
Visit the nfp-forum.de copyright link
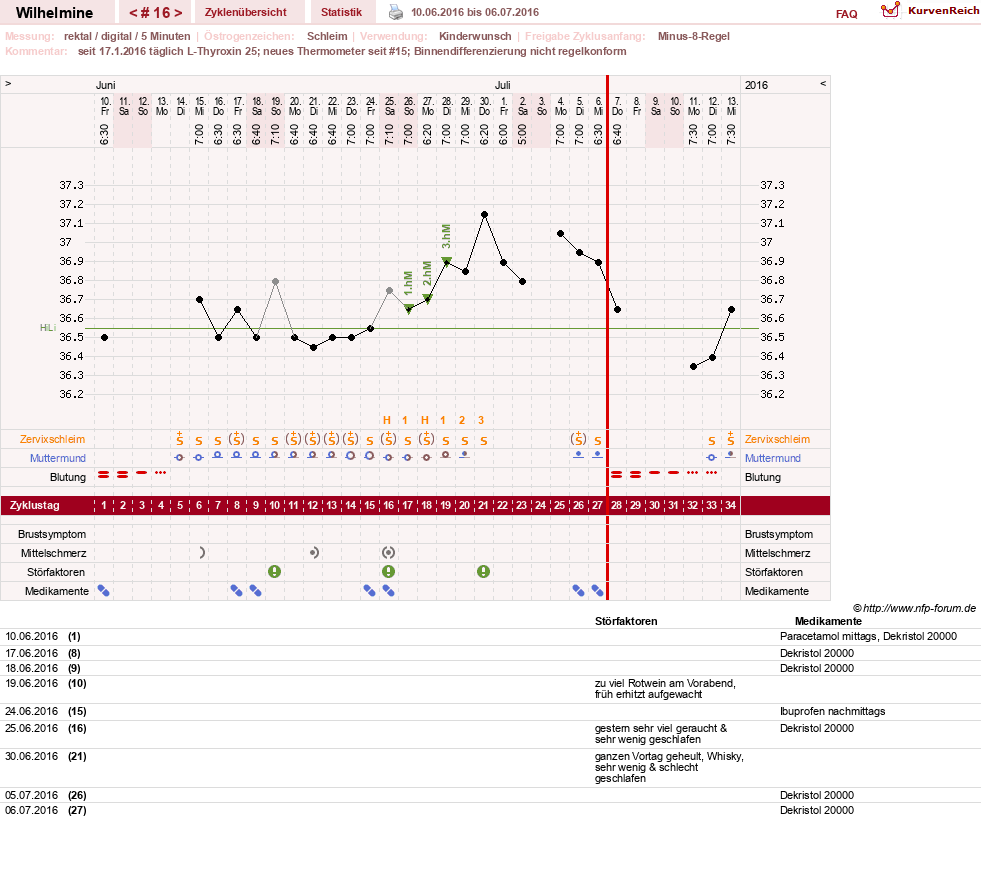coord(914,608)
